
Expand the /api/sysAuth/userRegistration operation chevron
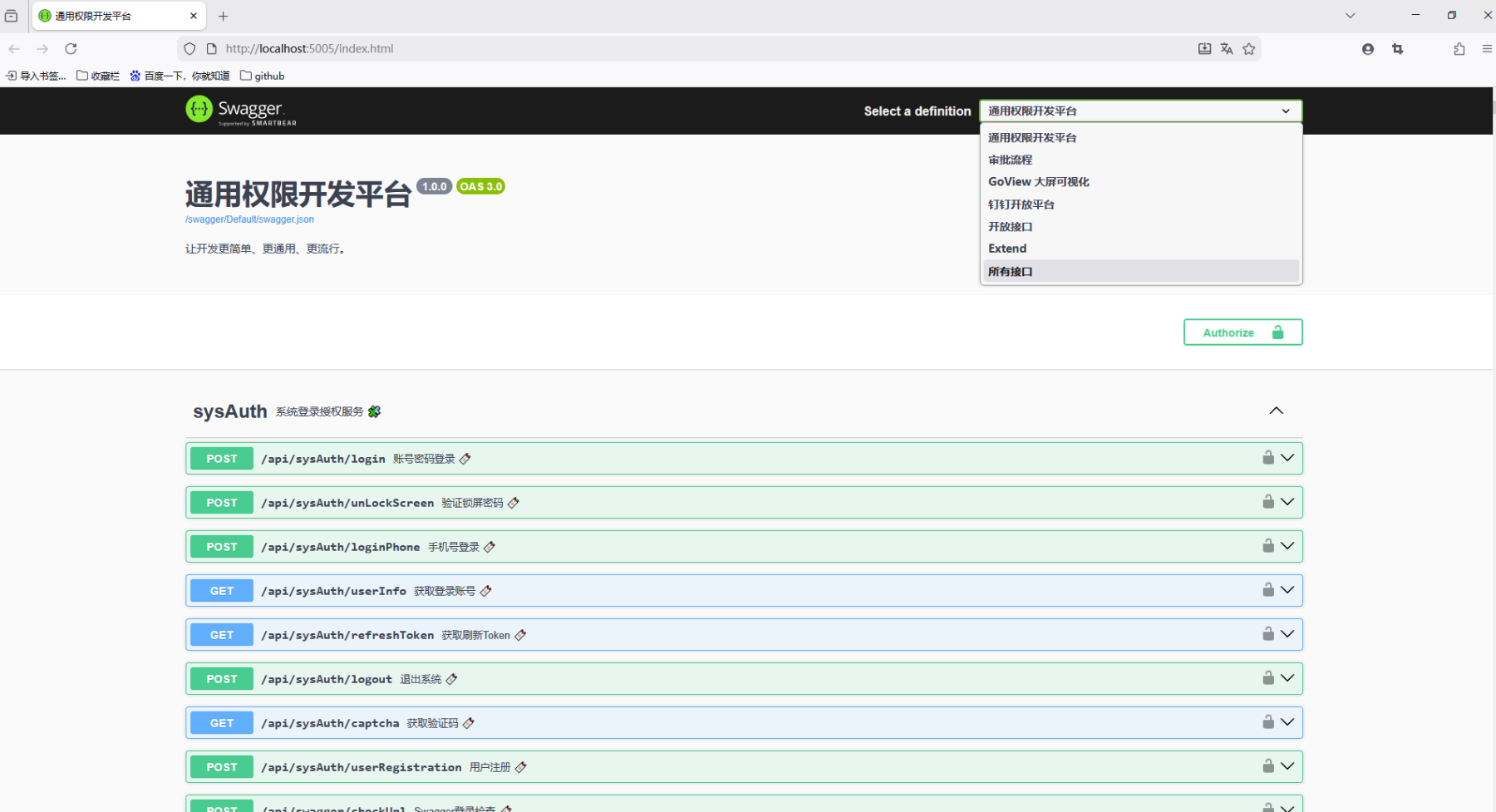click(x=1287, y=766)
